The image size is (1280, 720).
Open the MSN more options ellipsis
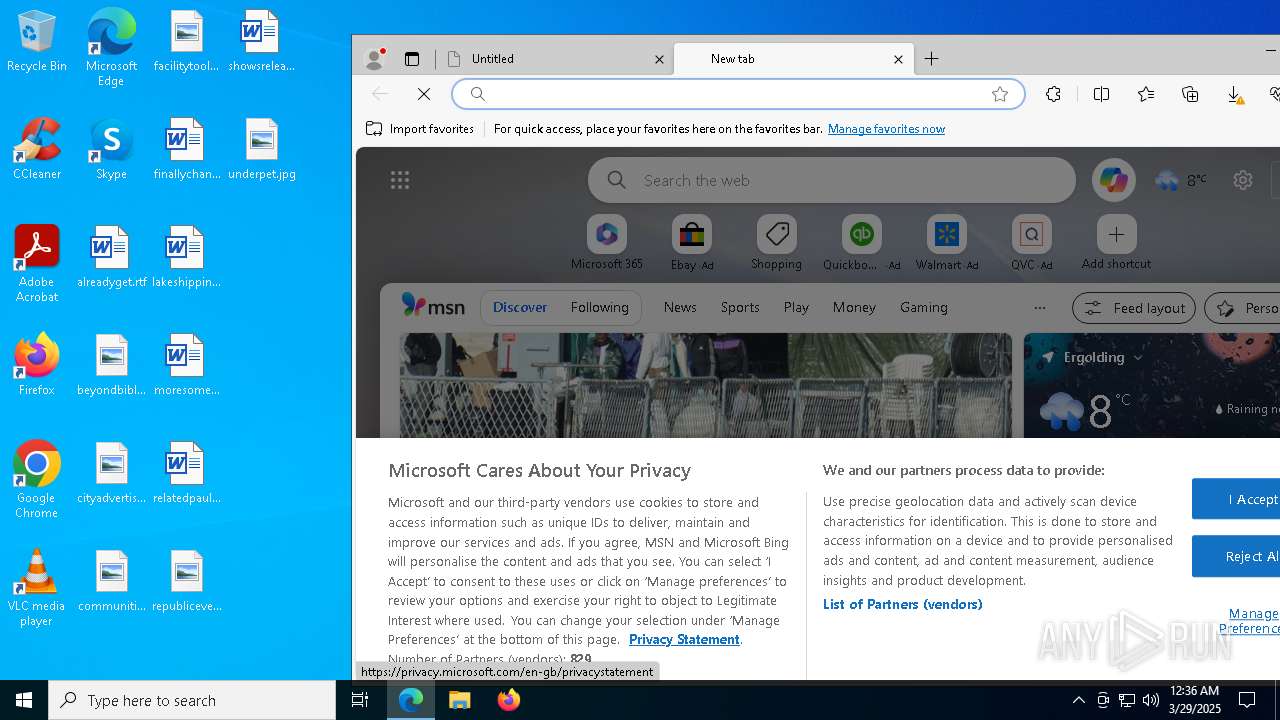[x=1040, y=308]
